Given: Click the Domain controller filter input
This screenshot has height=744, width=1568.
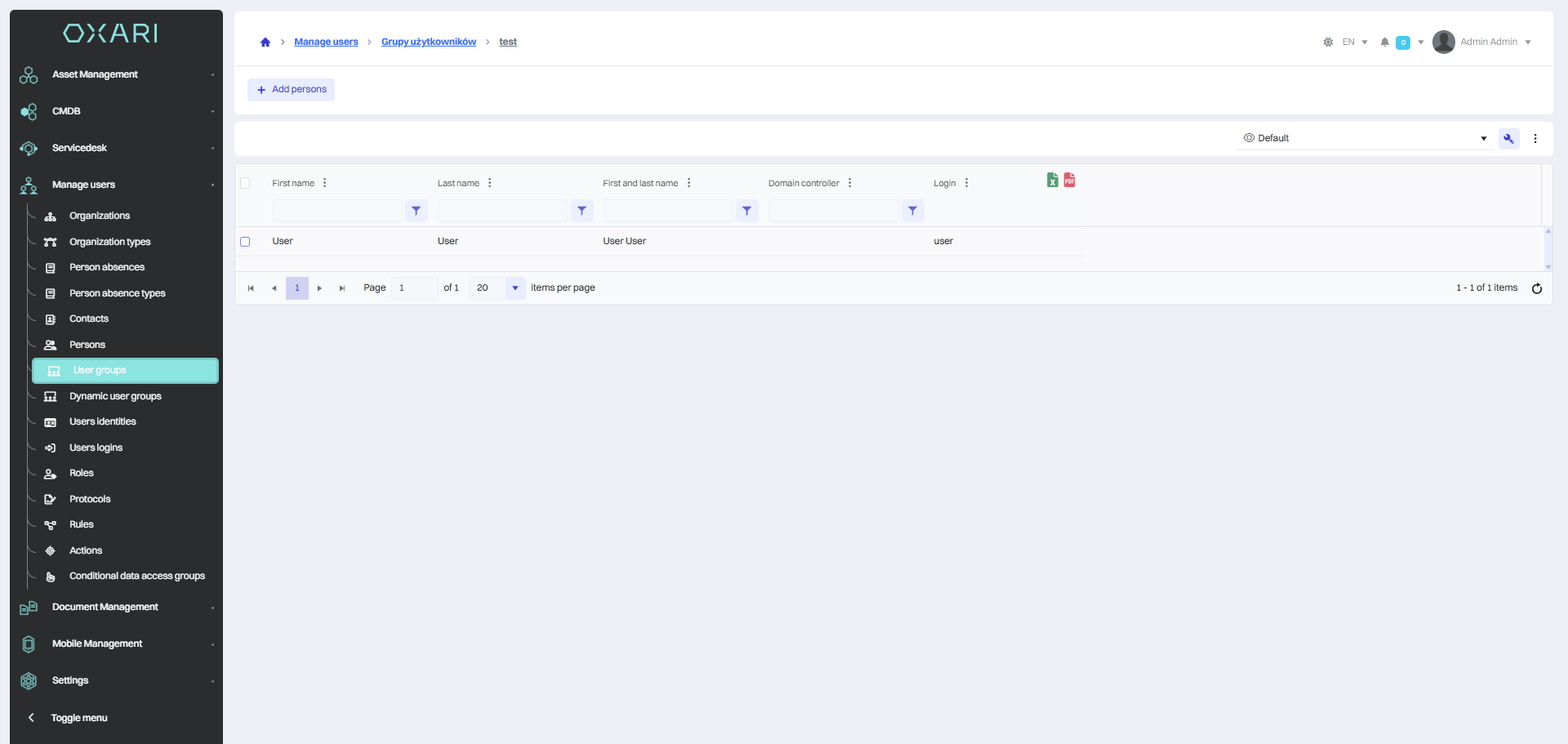Looking at the screenshot, I should click(x=833, y=211).
